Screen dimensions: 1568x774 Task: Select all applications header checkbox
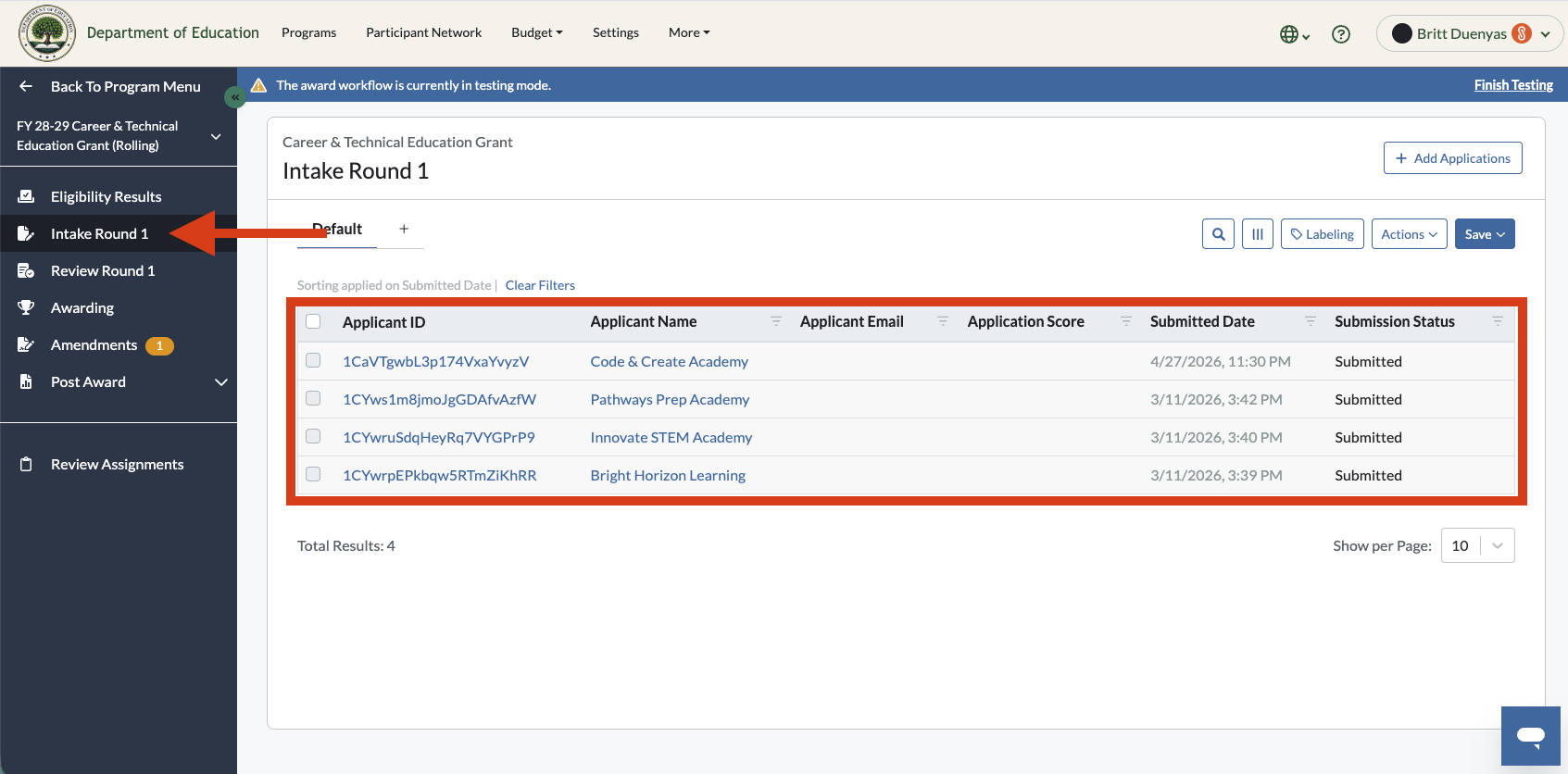click(x=313, y=321)
